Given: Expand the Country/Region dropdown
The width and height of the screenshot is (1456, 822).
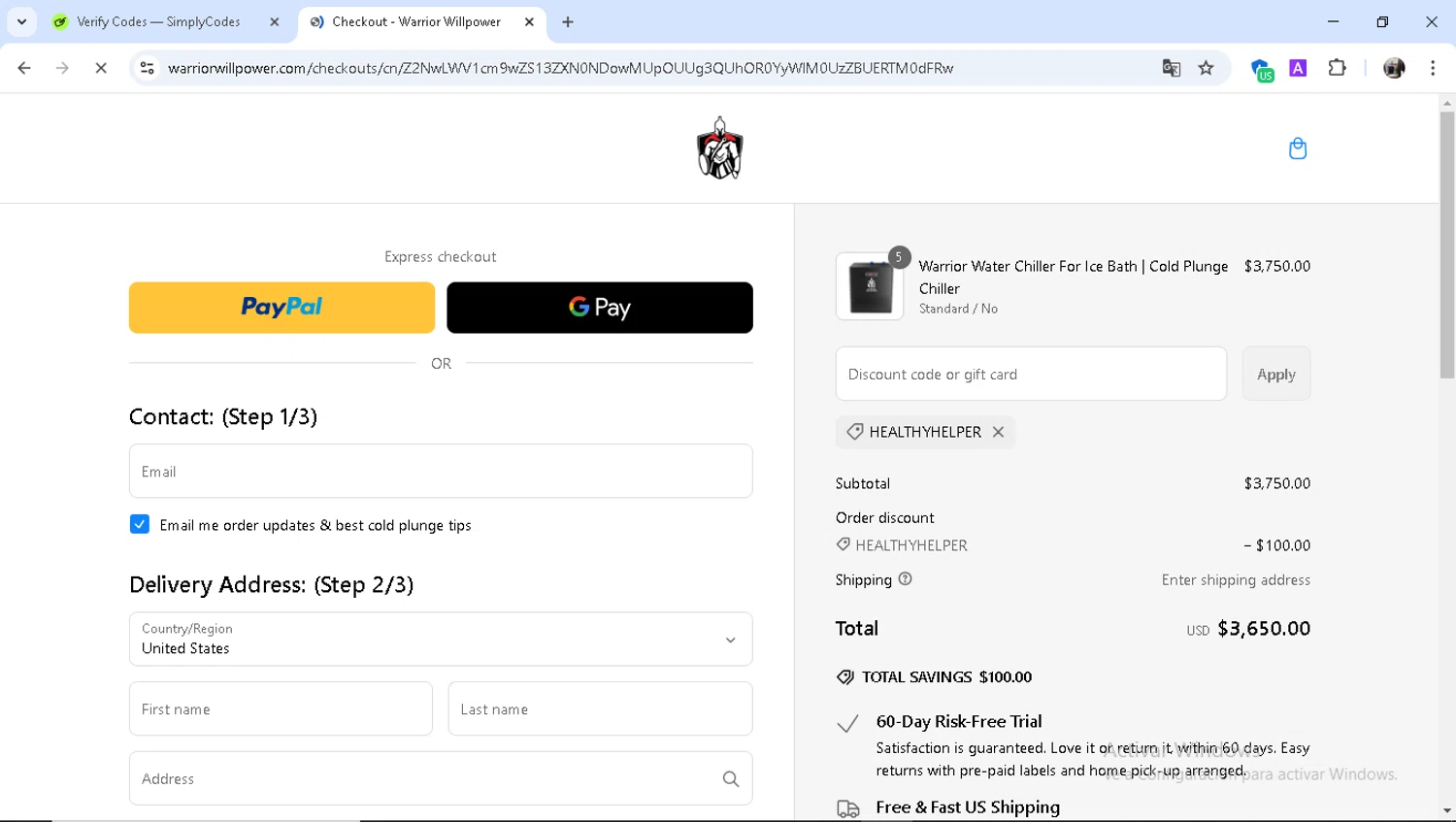Looking at the screenshot, I should [x=441, y=639].
